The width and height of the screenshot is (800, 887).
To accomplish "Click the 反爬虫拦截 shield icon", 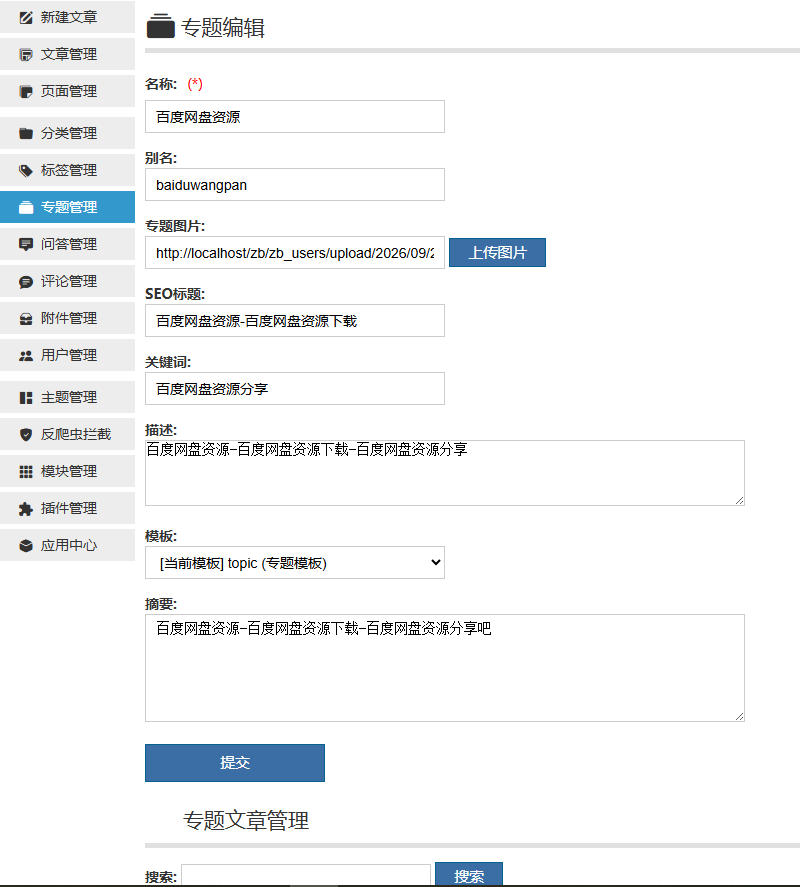I will 26,434.
